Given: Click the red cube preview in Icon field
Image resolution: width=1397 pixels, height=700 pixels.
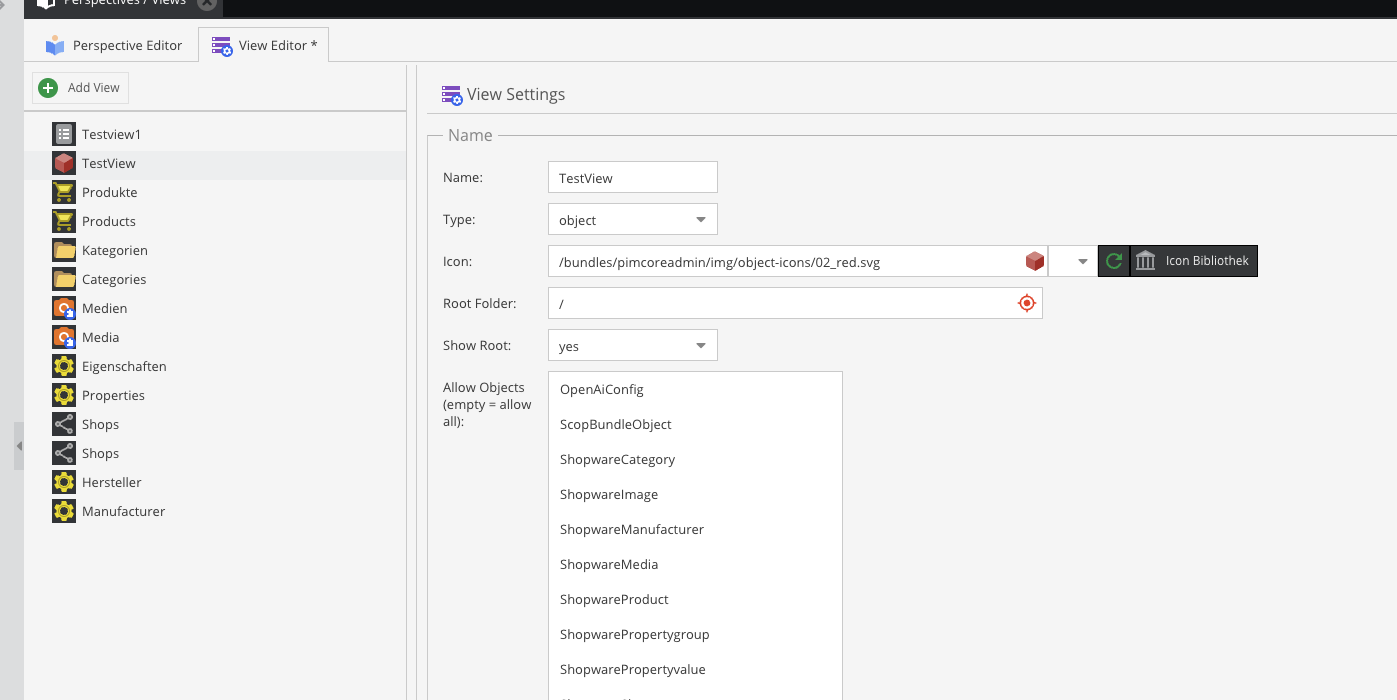Looking at the screenshot, I should (1035, 262).
